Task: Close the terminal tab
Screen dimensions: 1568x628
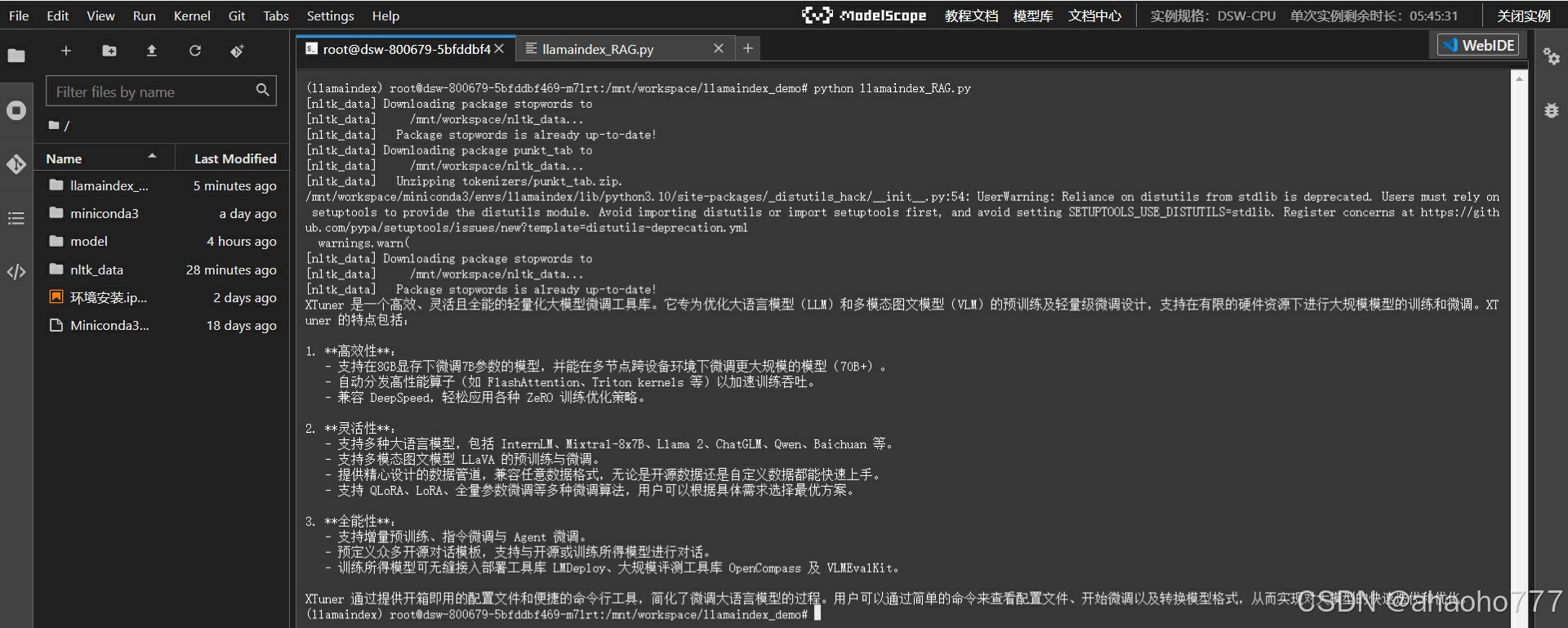Action: tap(499, 49)
